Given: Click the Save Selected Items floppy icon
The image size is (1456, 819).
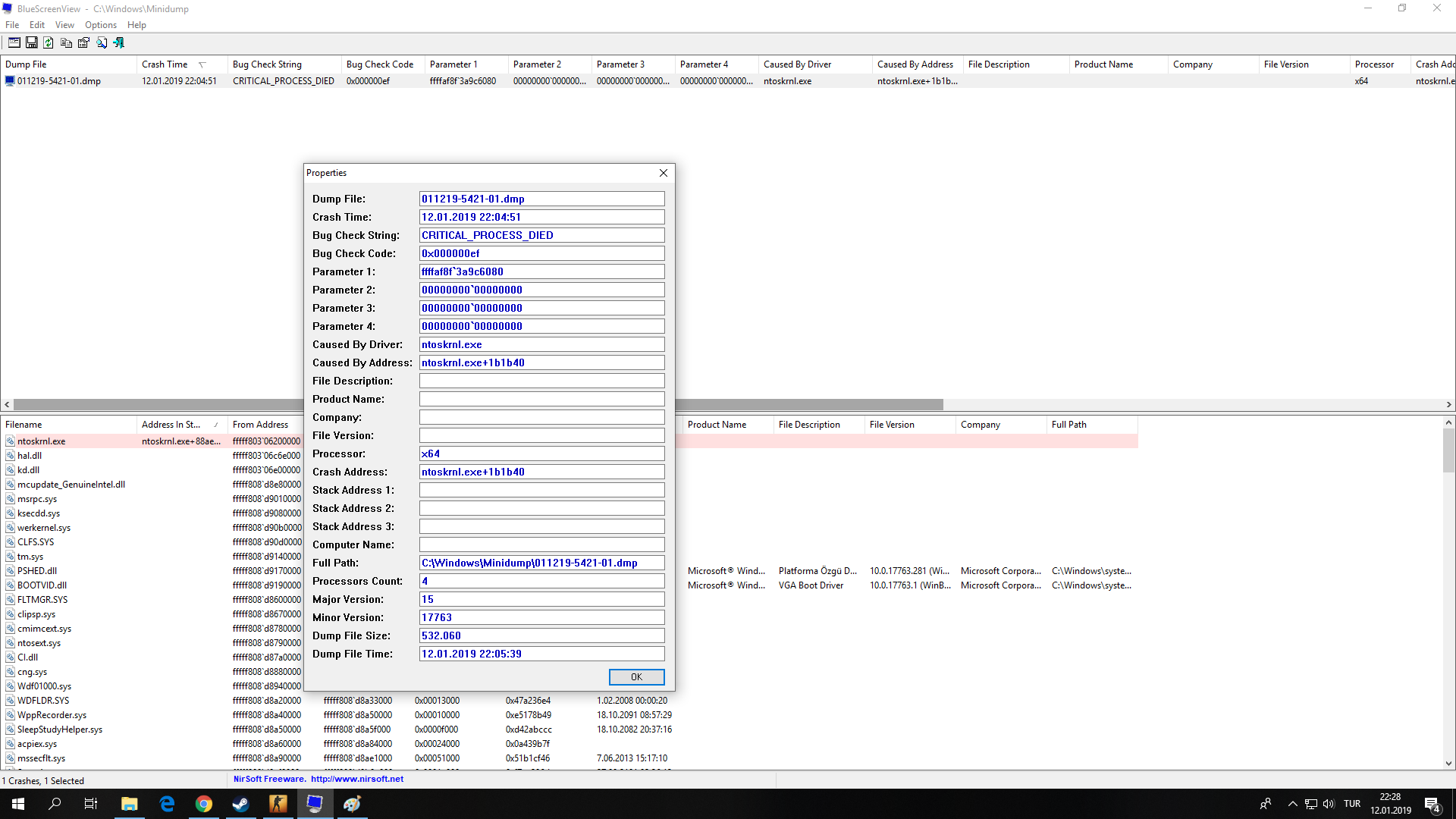Looking at the screenshot, I should click(31, 42).
